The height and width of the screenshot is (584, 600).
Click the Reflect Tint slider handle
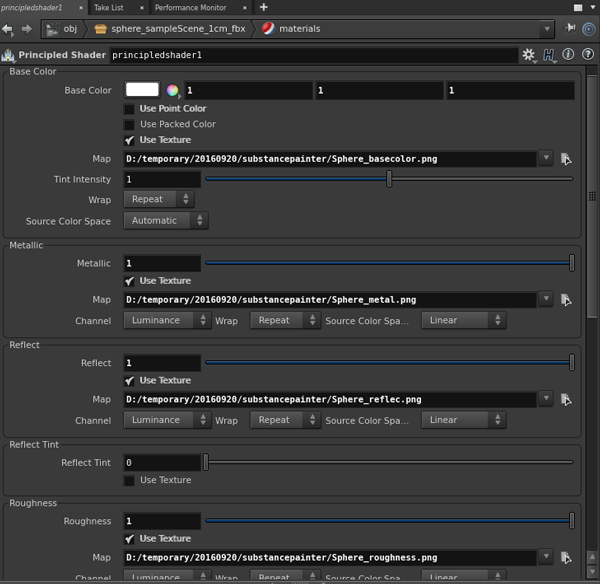(206, 462)
